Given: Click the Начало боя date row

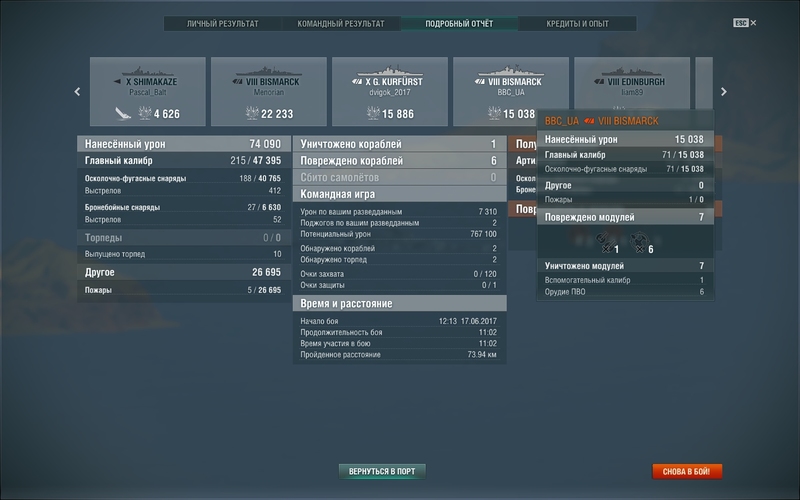Looking at the screenshot, I should click(x=399, y=321).
